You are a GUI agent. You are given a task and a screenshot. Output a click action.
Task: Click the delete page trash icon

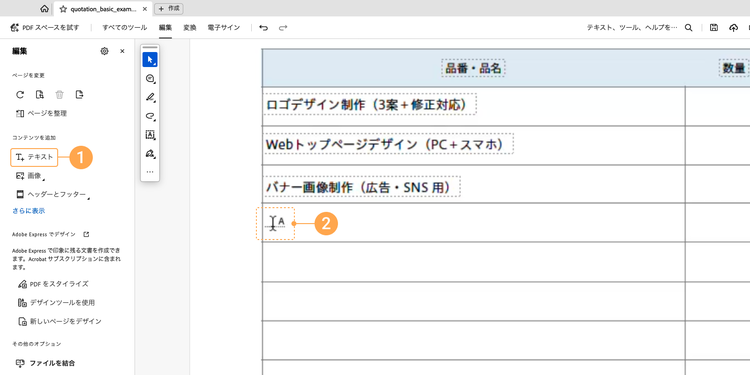point(60,95)
